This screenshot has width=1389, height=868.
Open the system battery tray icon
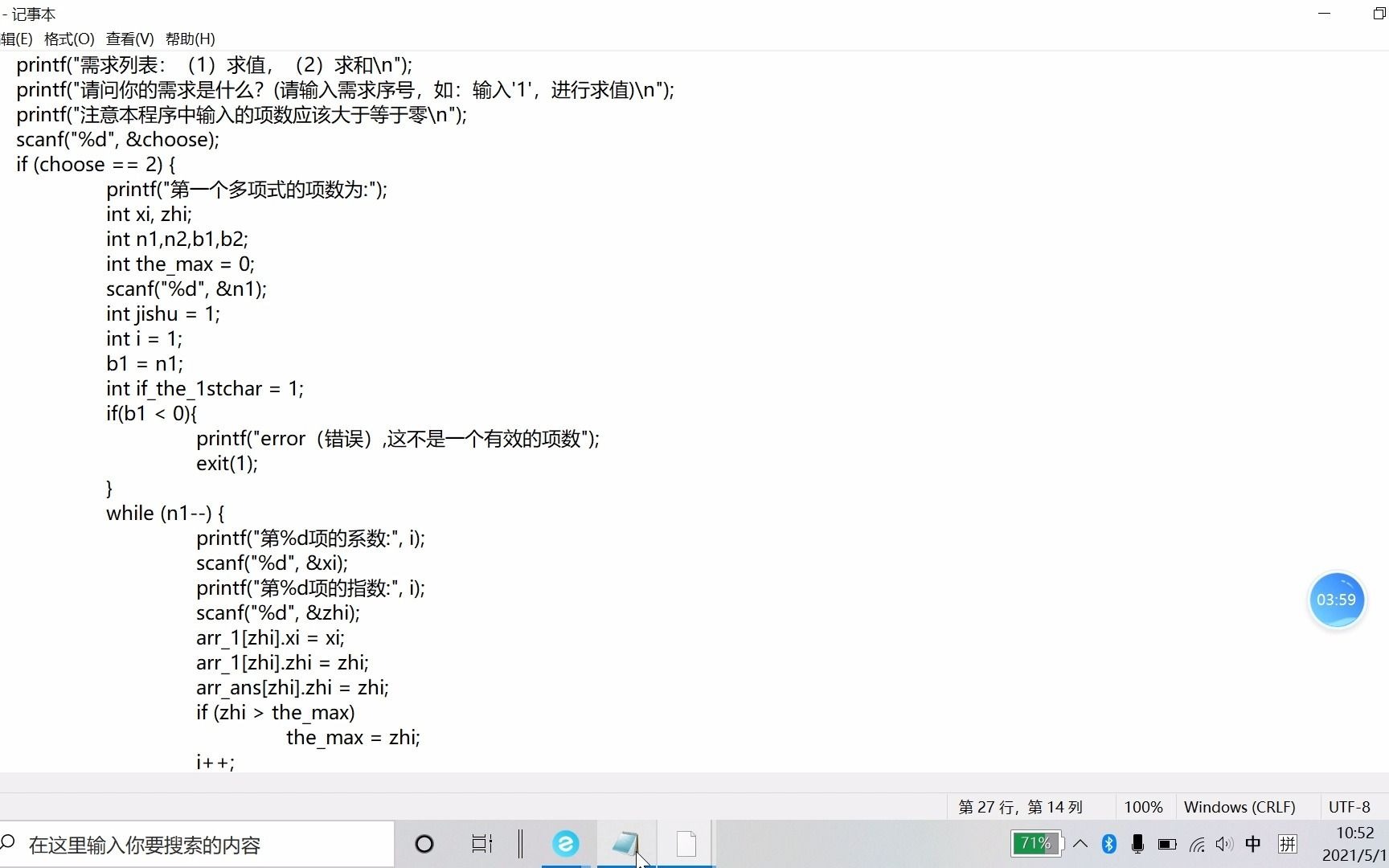pos(1167,844)
